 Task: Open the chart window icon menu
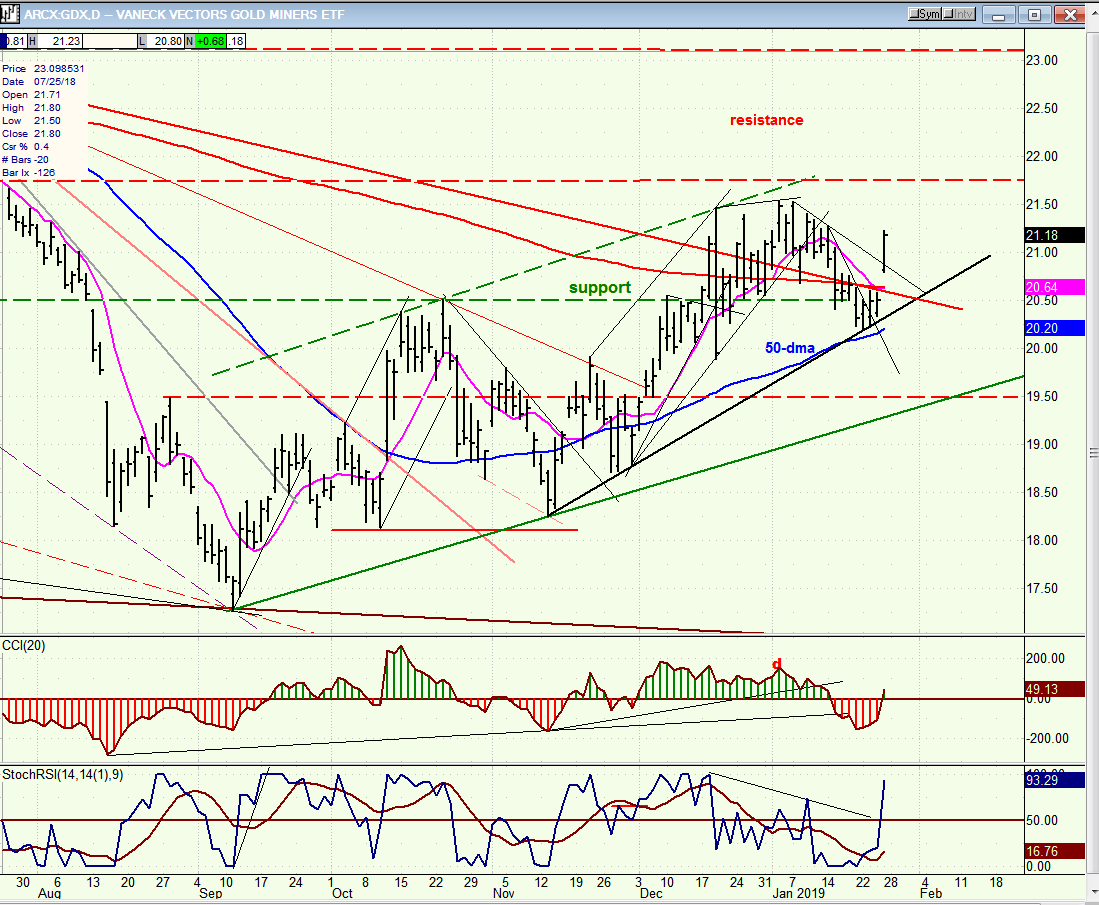(10, 14)
